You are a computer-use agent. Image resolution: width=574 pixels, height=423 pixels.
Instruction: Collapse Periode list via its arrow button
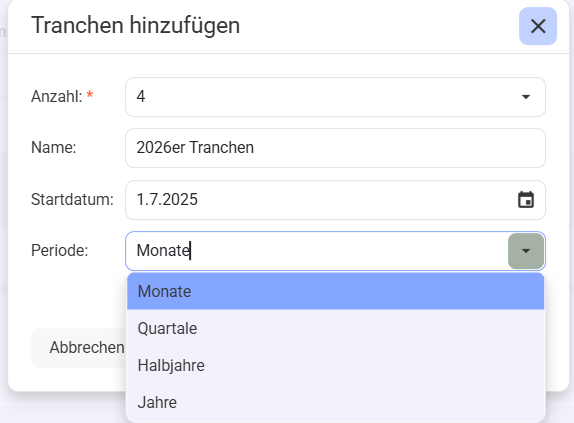click(x=526, y=251)
